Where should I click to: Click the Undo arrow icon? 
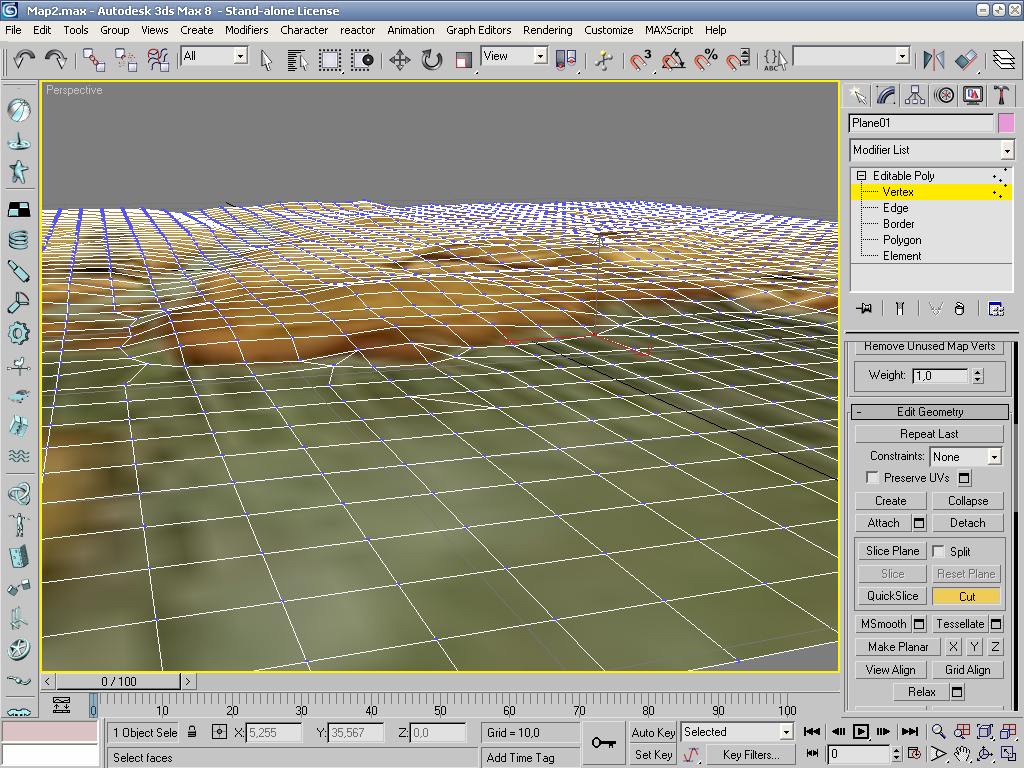24,59
